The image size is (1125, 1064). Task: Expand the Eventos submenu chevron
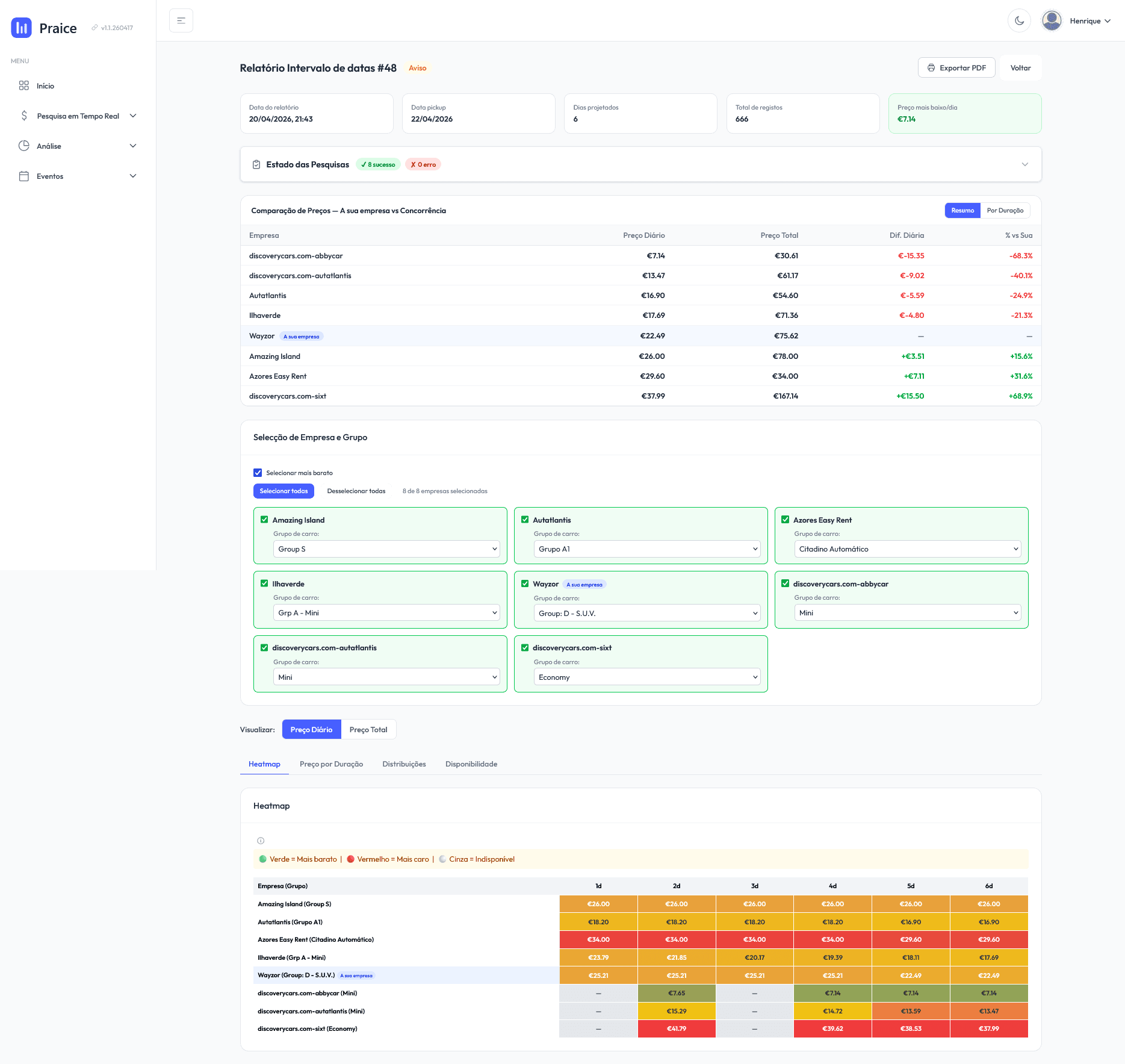pyautogui.click(x=133, y=176)
